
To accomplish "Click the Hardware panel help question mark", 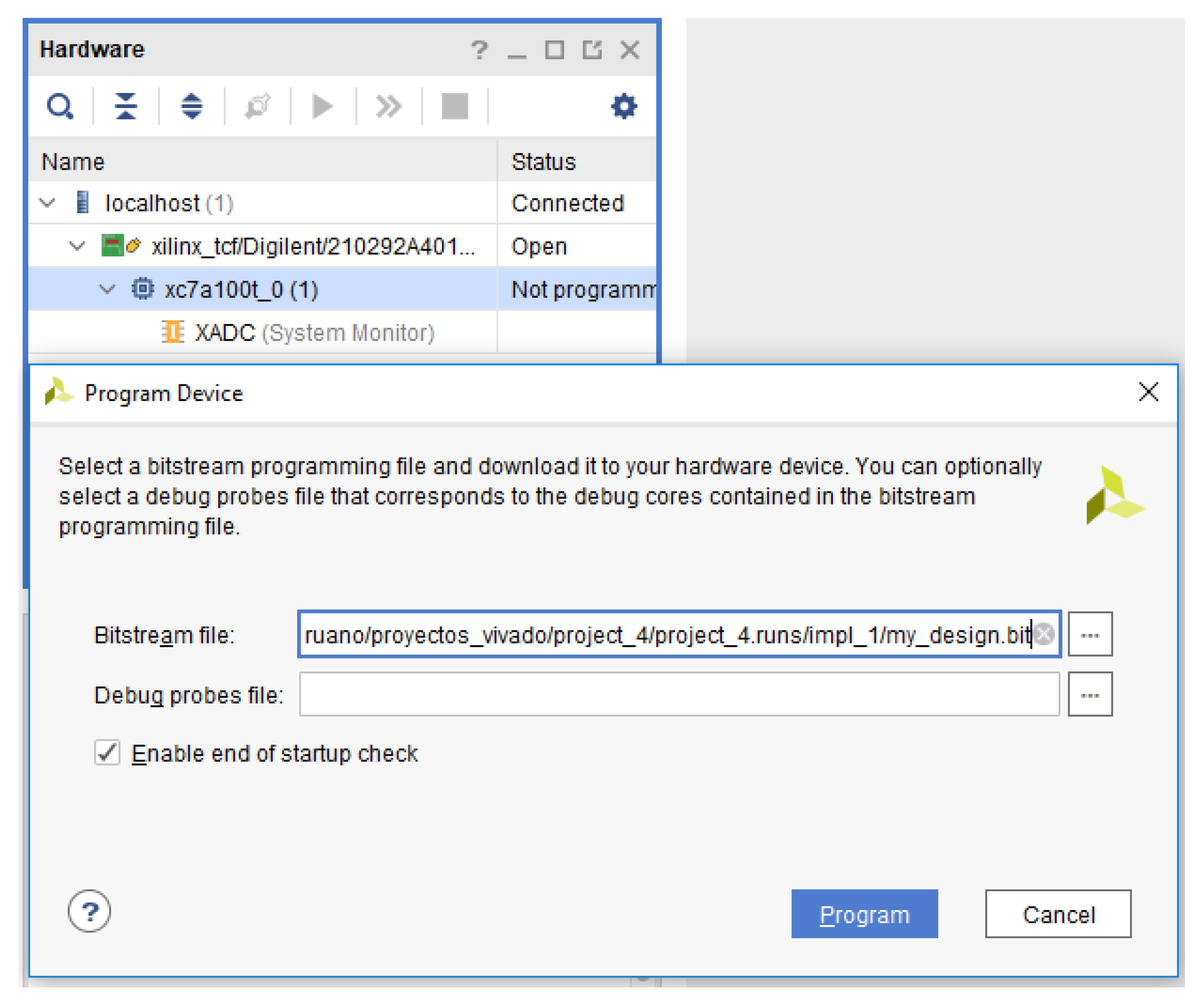I will click(479, 50).
